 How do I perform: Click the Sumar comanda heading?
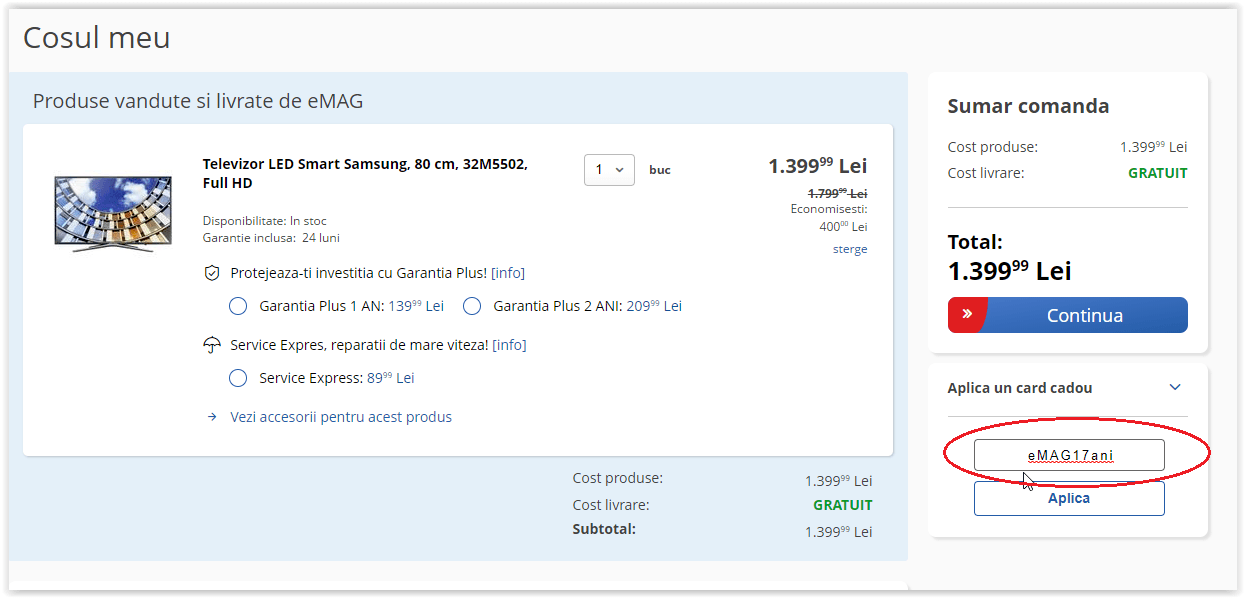tap(1028, 106)
